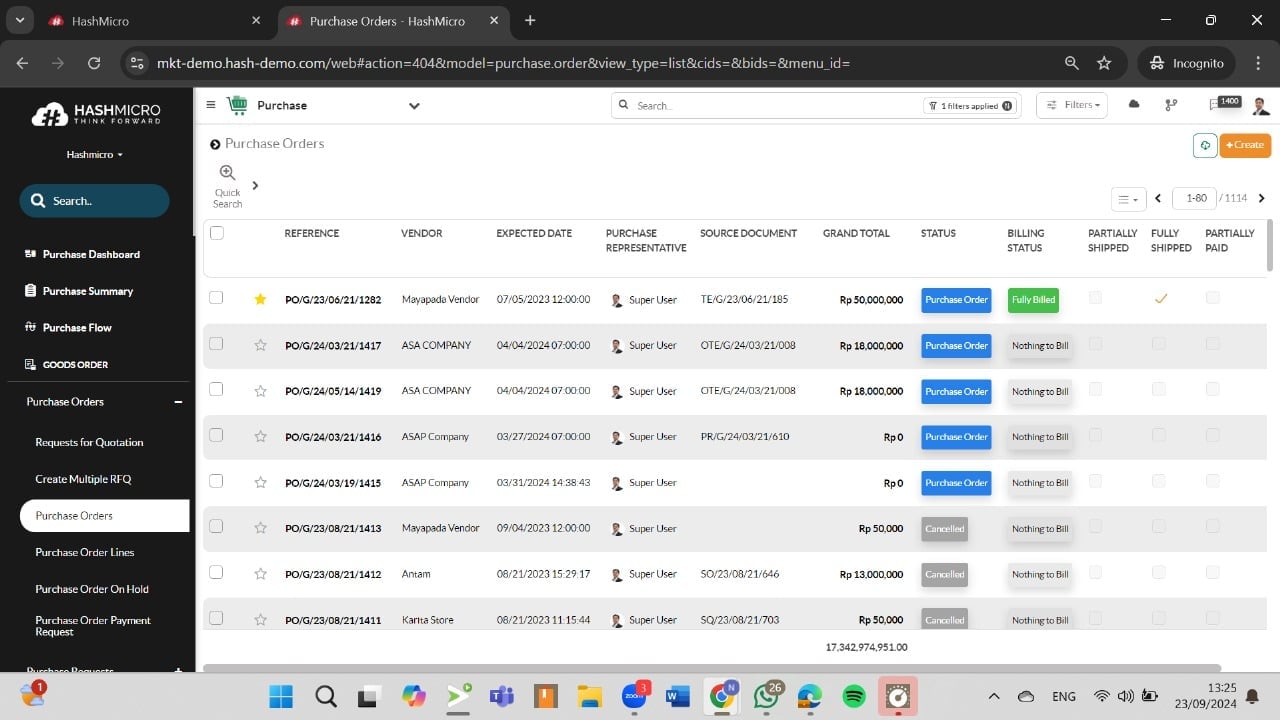Open the user avatar in top right

coord(1260,105)
